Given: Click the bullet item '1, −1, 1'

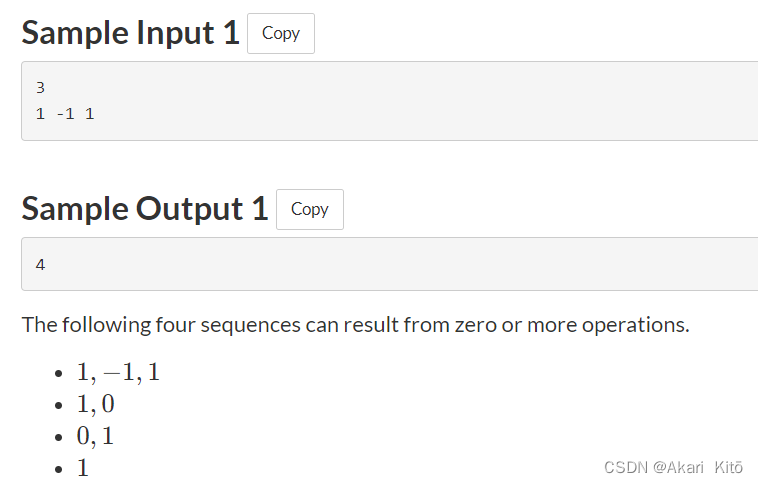Looking at the screenshot, I should [x=118, y=373].
